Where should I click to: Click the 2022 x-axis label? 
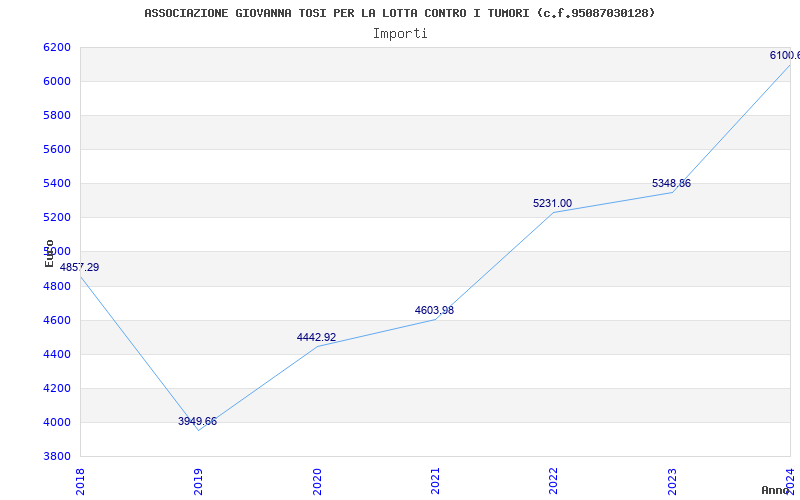coord(553,482)
